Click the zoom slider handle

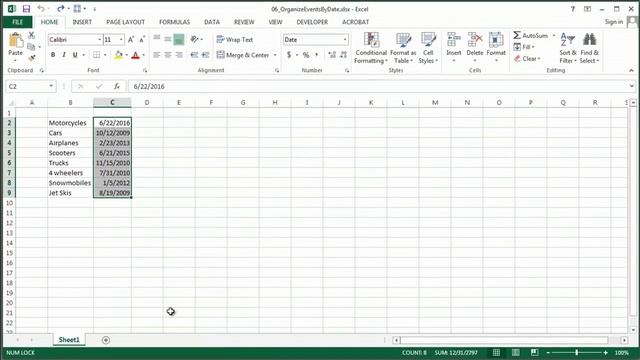click(577, 352)
